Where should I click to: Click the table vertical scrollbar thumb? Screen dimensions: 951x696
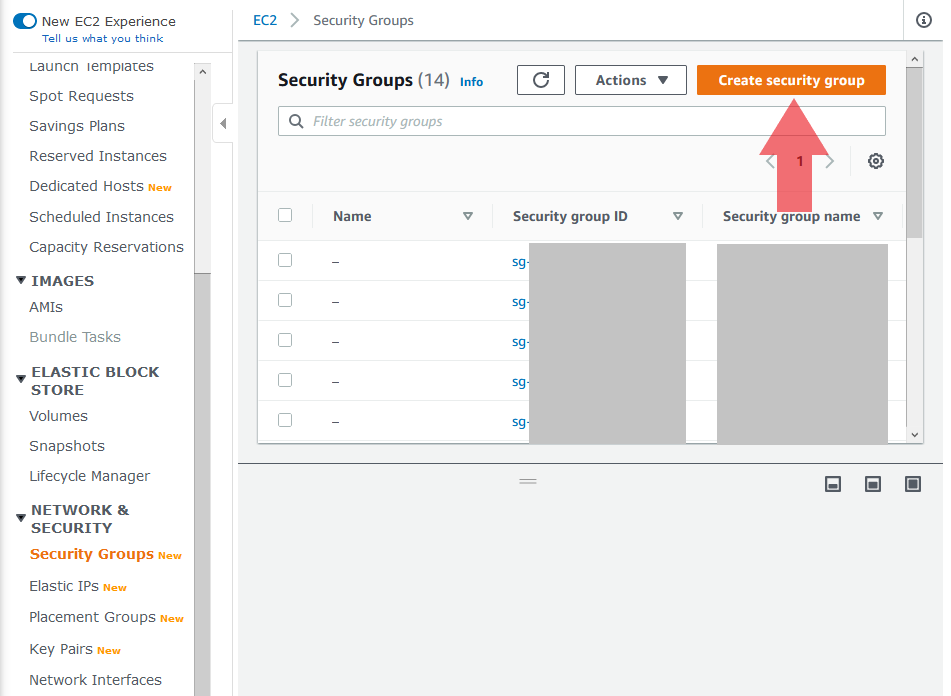(914, 152)
